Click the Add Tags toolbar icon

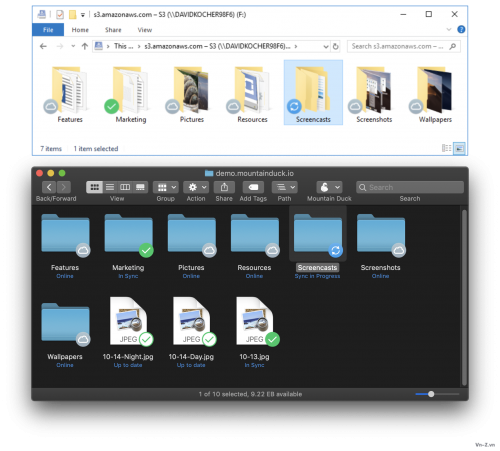253,187
